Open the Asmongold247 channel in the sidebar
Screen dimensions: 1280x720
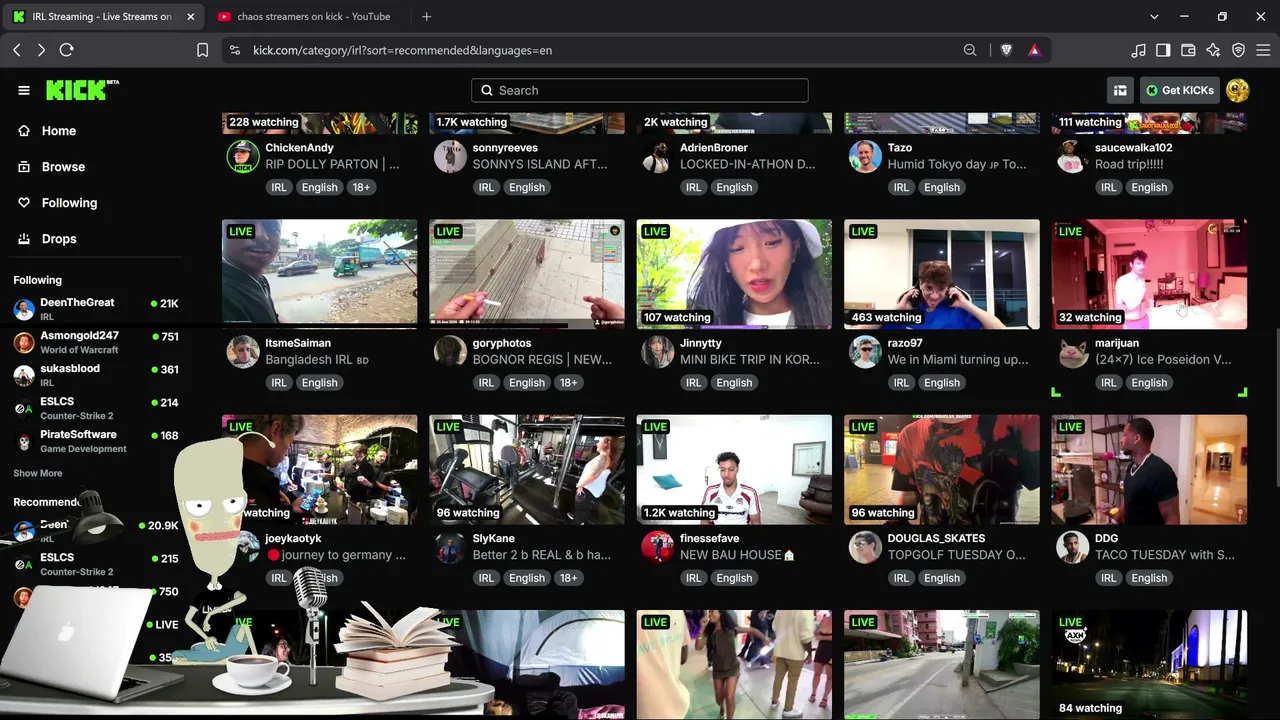coord(96,342)
